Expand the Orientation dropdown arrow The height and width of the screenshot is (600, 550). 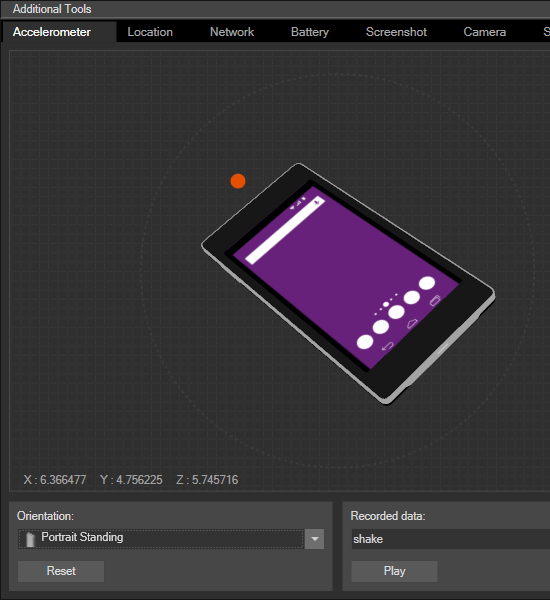[315, 539]
